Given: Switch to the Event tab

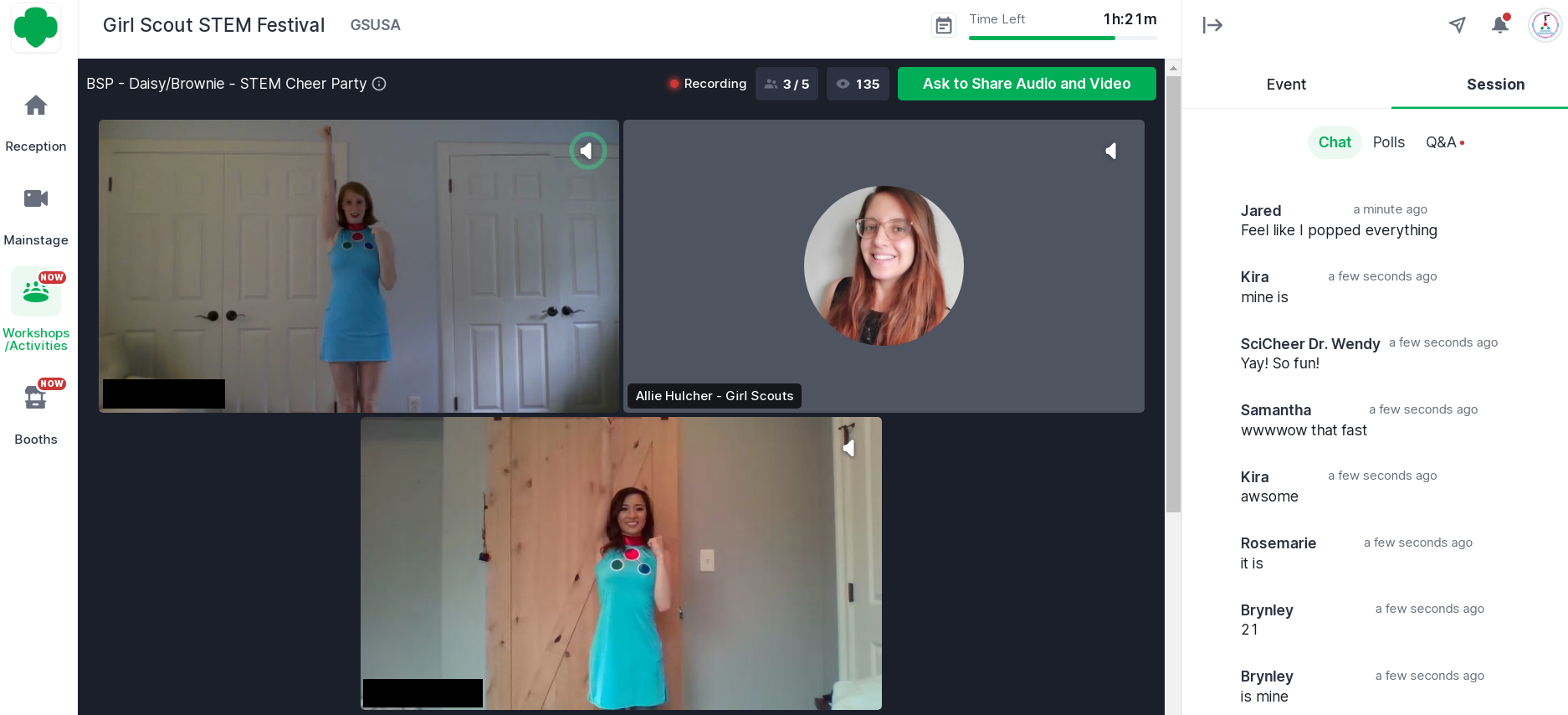Looking at the screenshot, I should (x=1286, y=85).
